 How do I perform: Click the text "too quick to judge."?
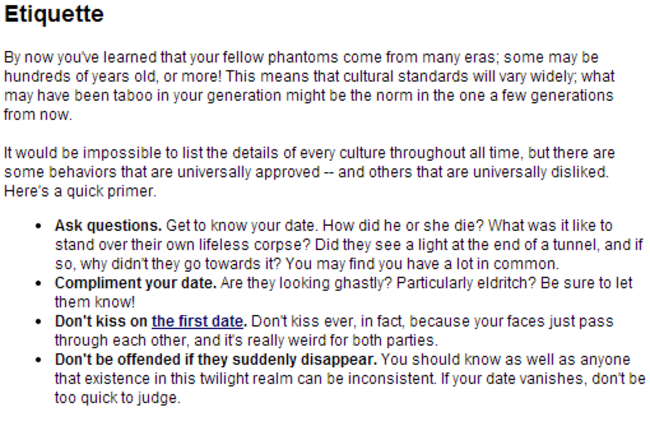[x=118, y=398]
